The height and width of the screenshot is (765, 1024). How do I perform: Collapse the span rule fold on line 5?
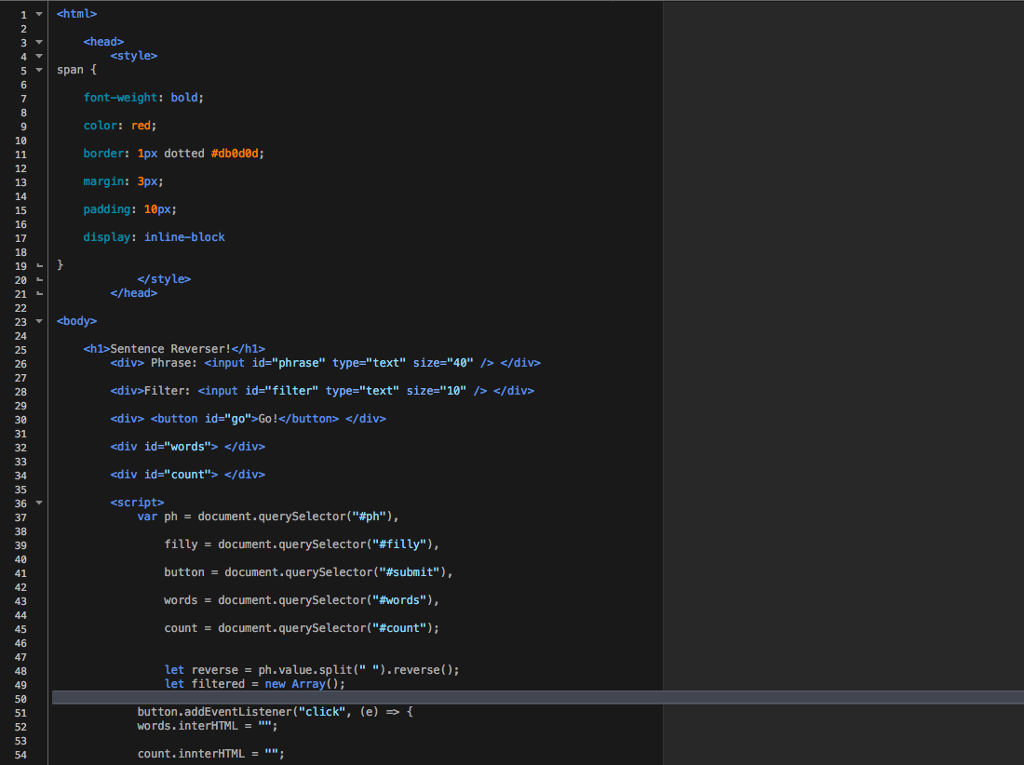click(38, 69)
